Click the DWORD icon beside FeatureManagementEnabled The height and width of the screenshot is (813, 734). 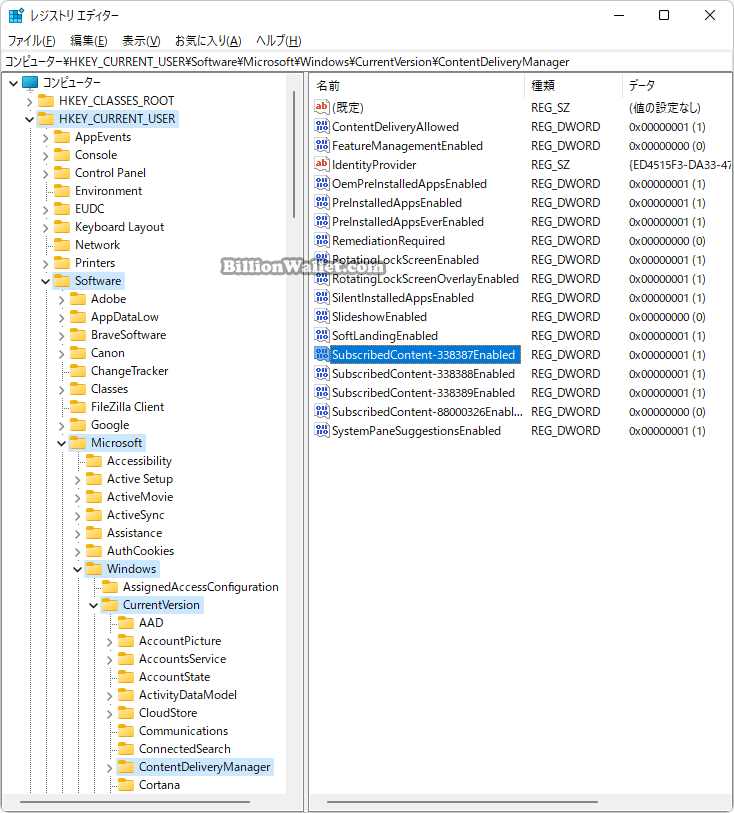(321, 145)
